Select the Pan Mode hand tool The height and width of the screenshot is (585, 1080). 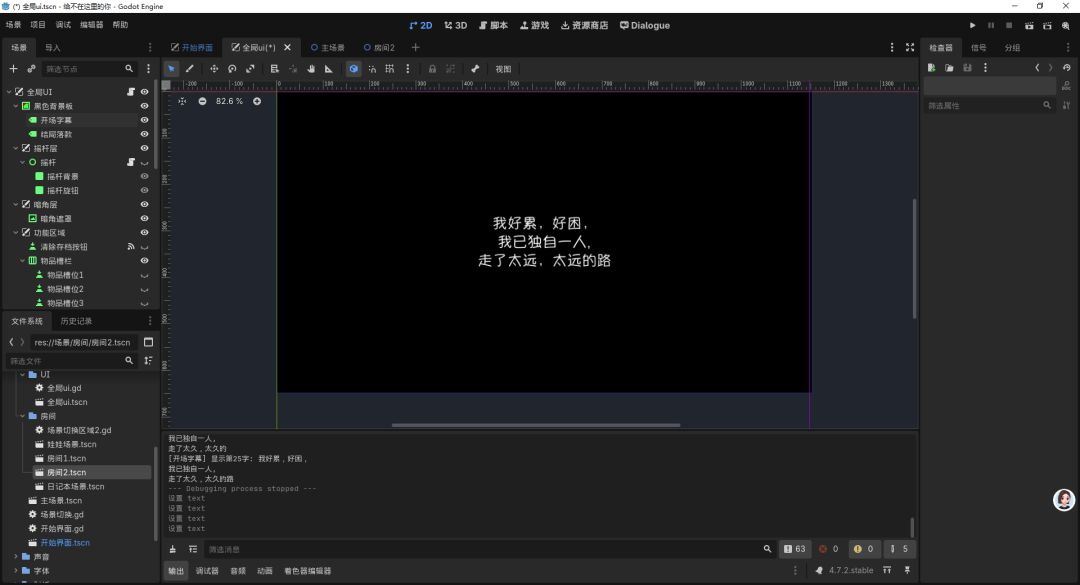(x=311, y=69)
